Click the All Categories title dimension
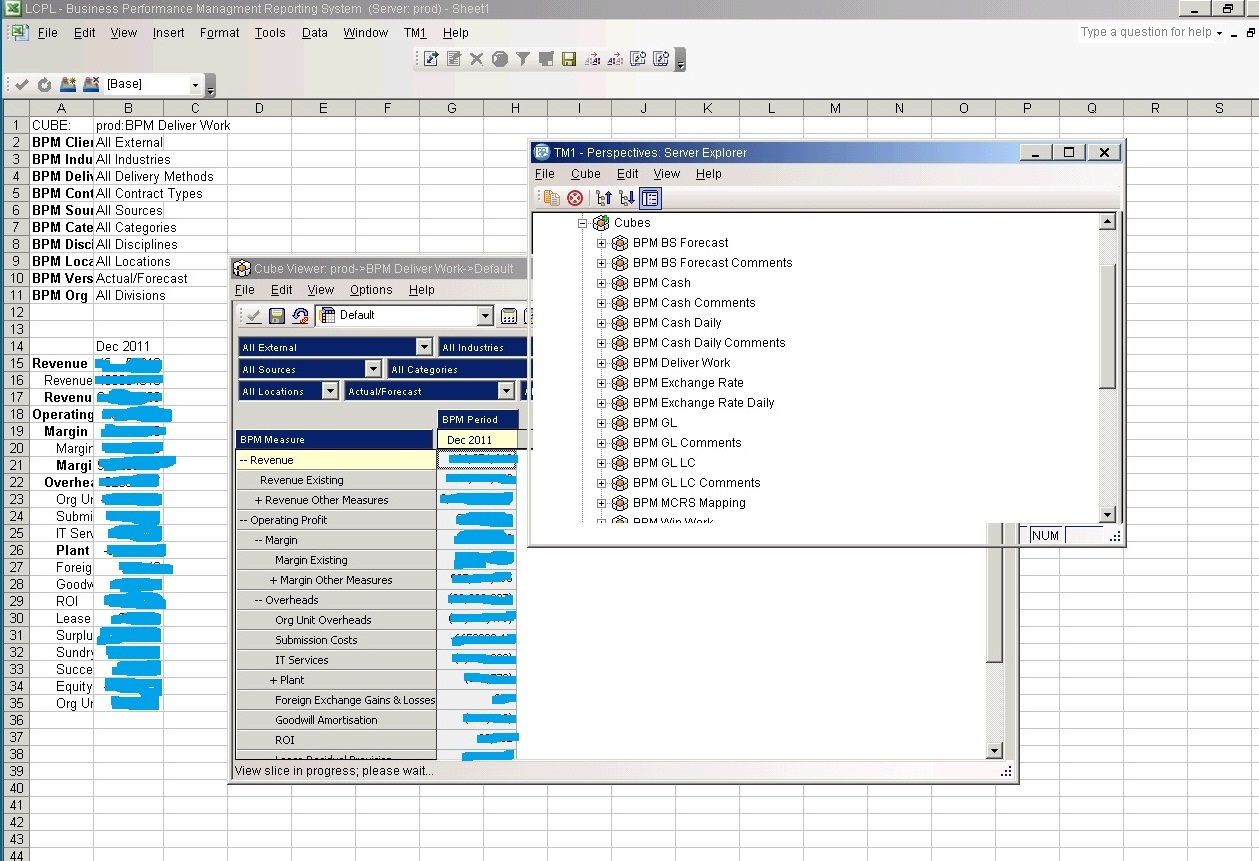The width and height of the screenshot is (1259, 861). coord(457,369)
